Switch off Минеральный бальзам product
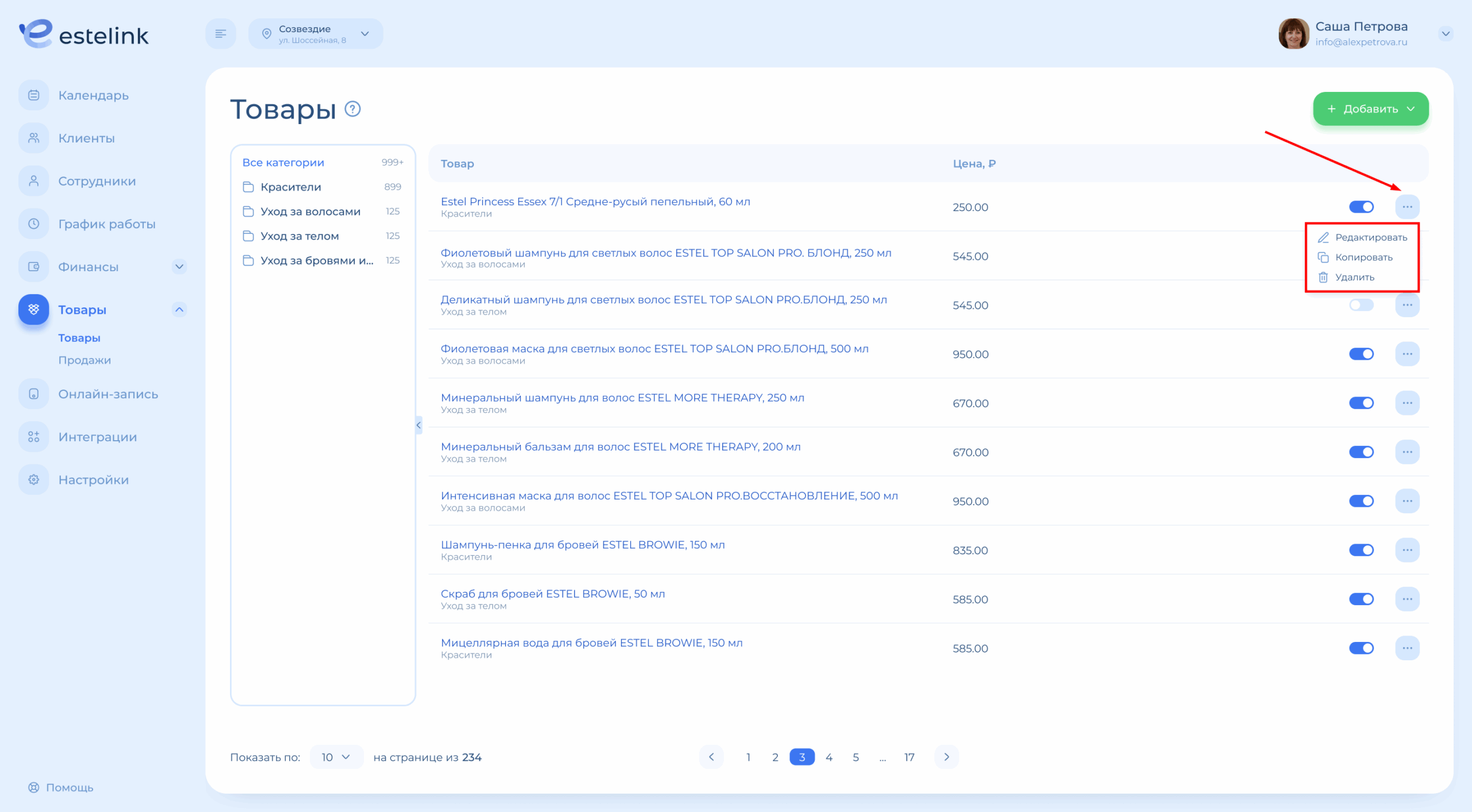Viewport: 1472px width, 812px height. [x=1361, y=452]
